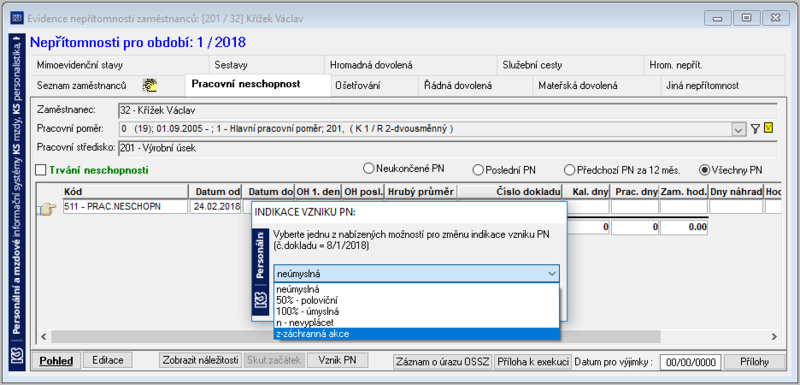This screenshot has height=385, width=800.
Task: Click the Přílohy button
Action: (x=755, y=362)
